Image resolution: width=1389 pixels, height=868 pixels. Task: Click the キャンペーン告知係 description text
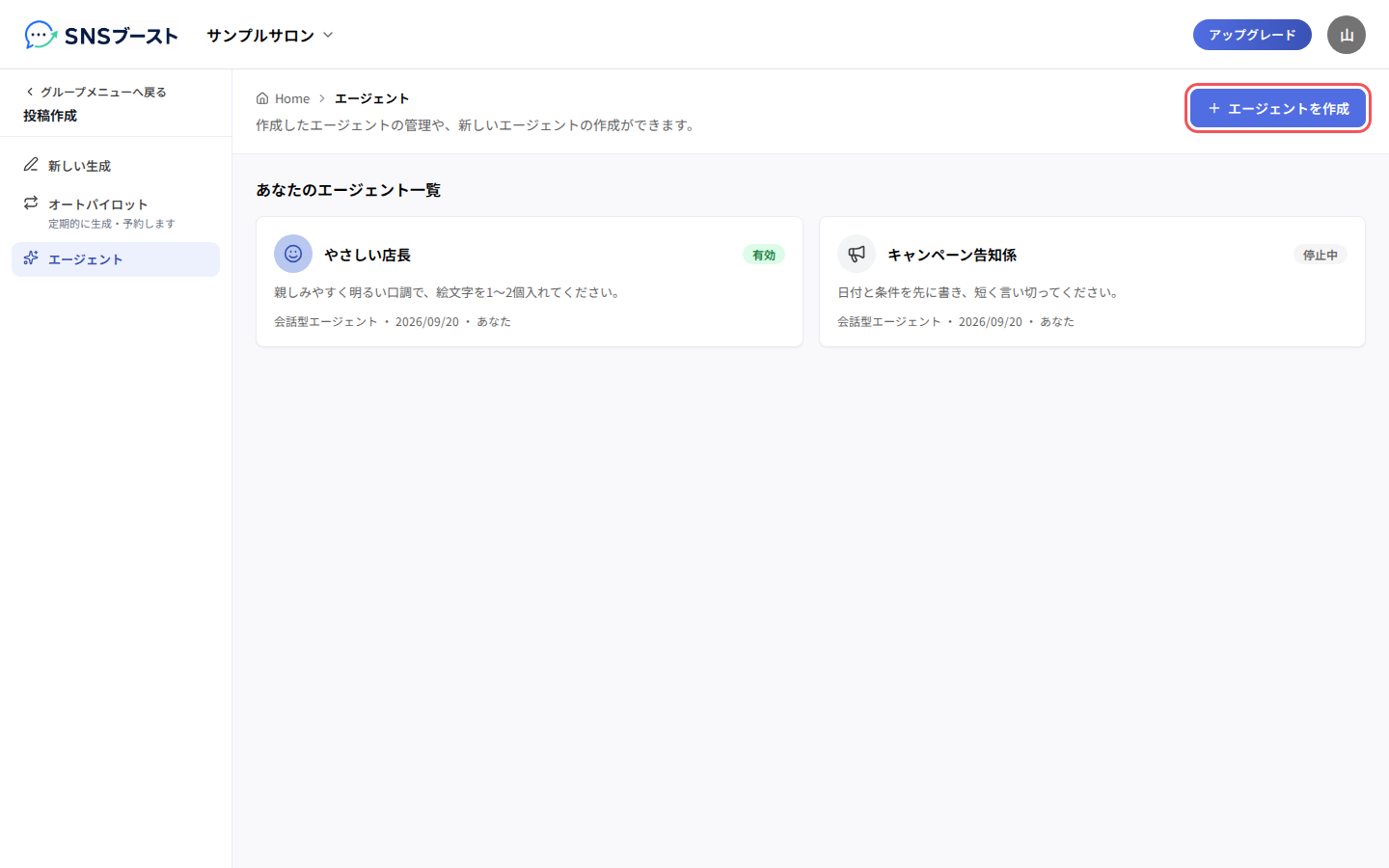click(x=980, y=292)
